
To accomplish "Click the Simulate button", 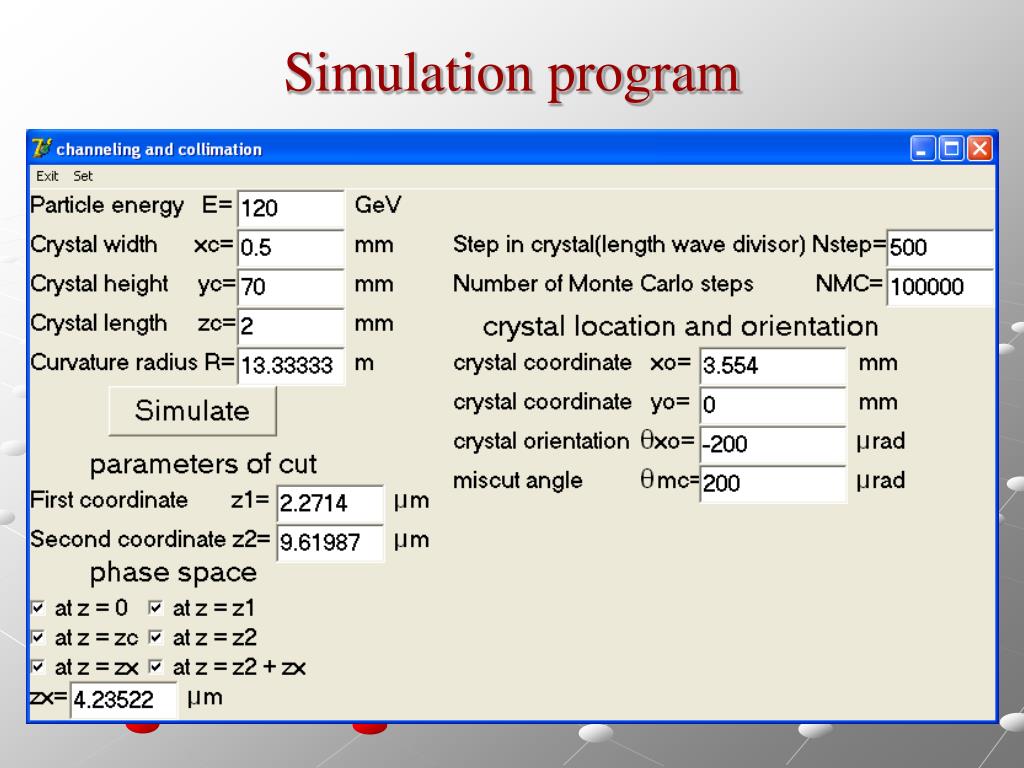I will point(192,411).
